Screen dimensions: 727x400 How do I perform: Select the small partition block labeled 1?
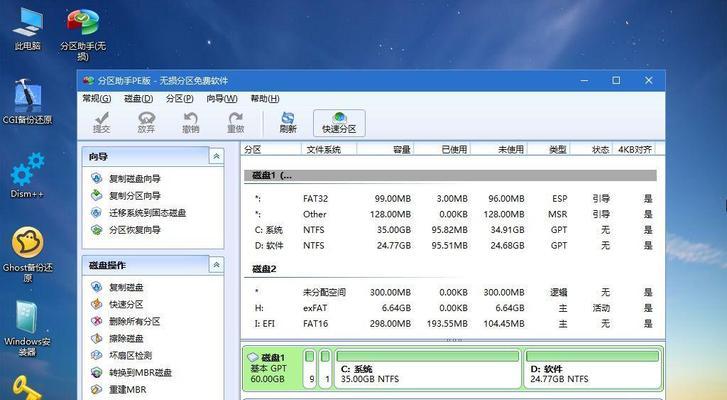click(326, 368)
